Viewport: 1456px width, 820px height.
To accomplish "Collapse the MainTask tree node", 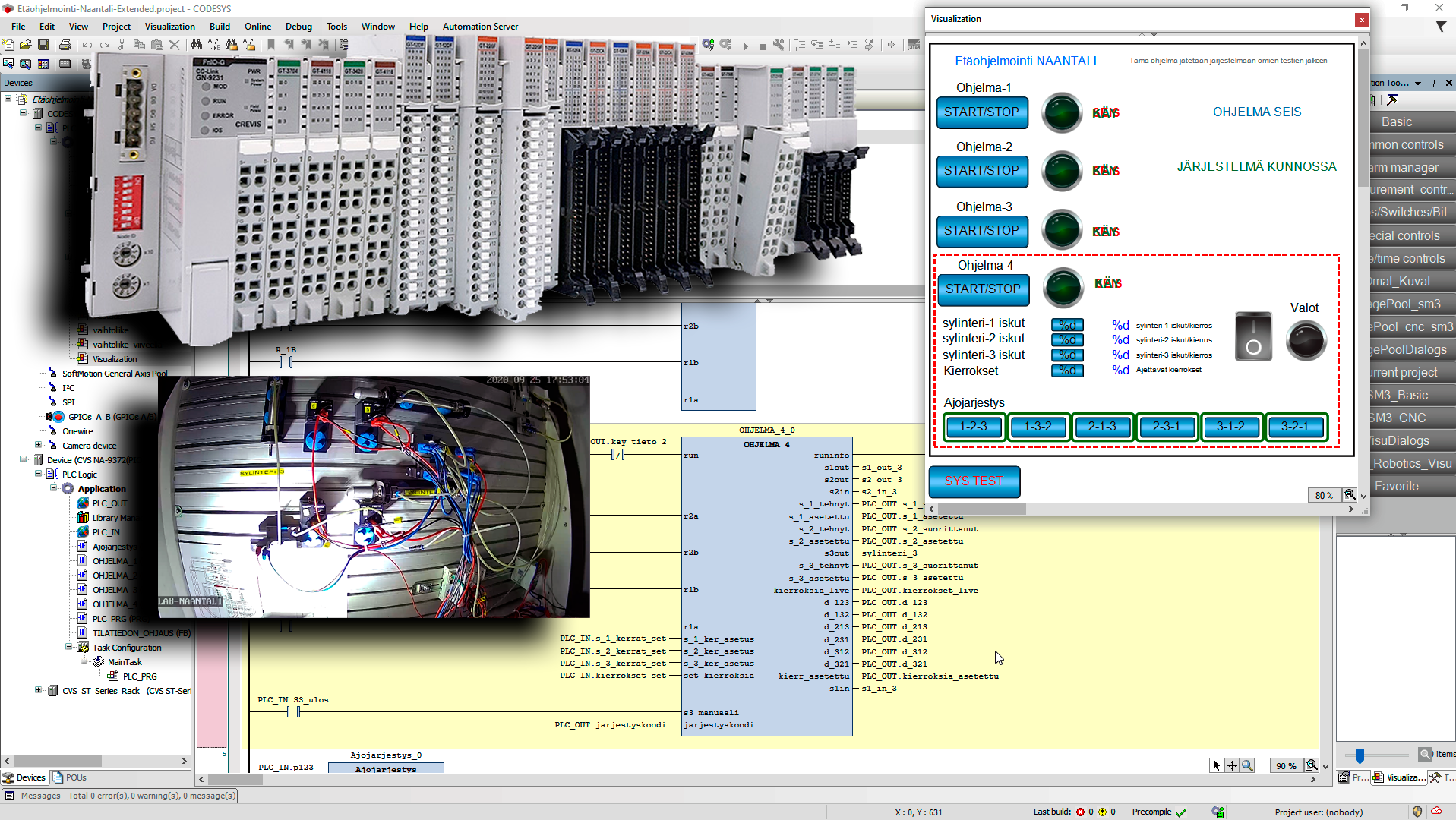I will tap(84, 661).
